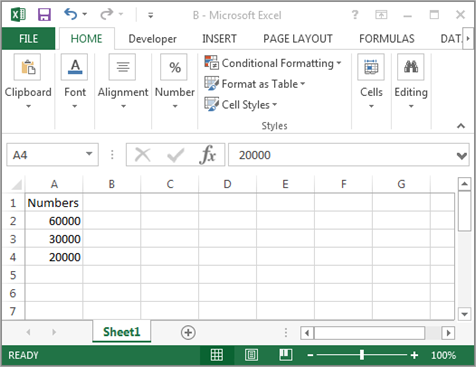The height and width of the screenshot is (367, 476).
Task: Open Customize Quick Access Toolbar menu
Action: 151,15
